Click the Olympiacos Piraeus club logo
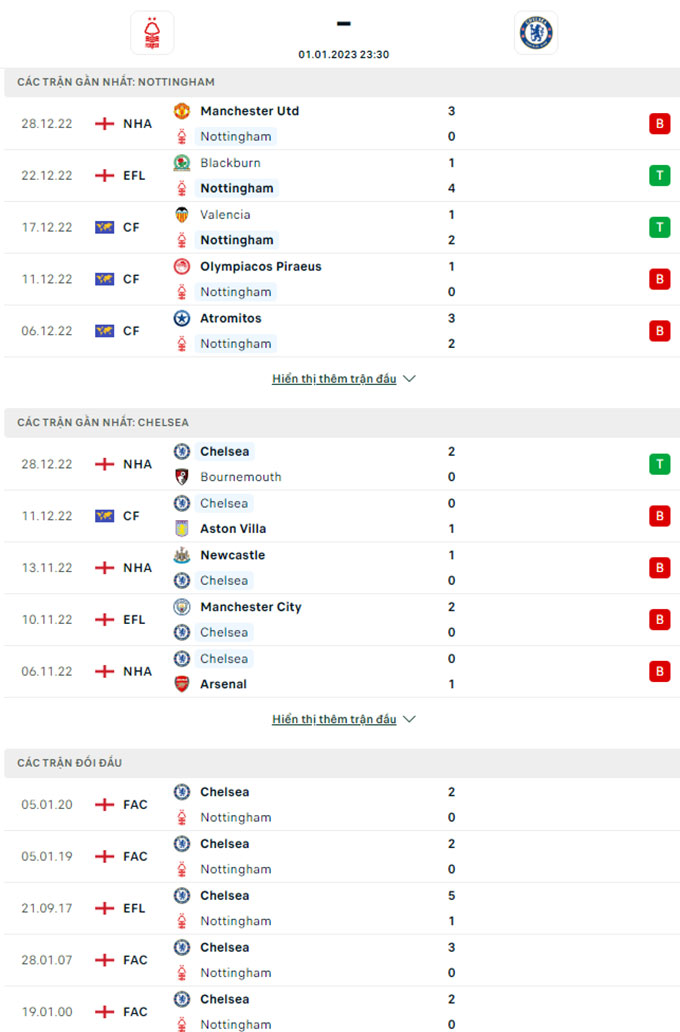The height and width of the screenshot is (1032, 680). [182, 267]
